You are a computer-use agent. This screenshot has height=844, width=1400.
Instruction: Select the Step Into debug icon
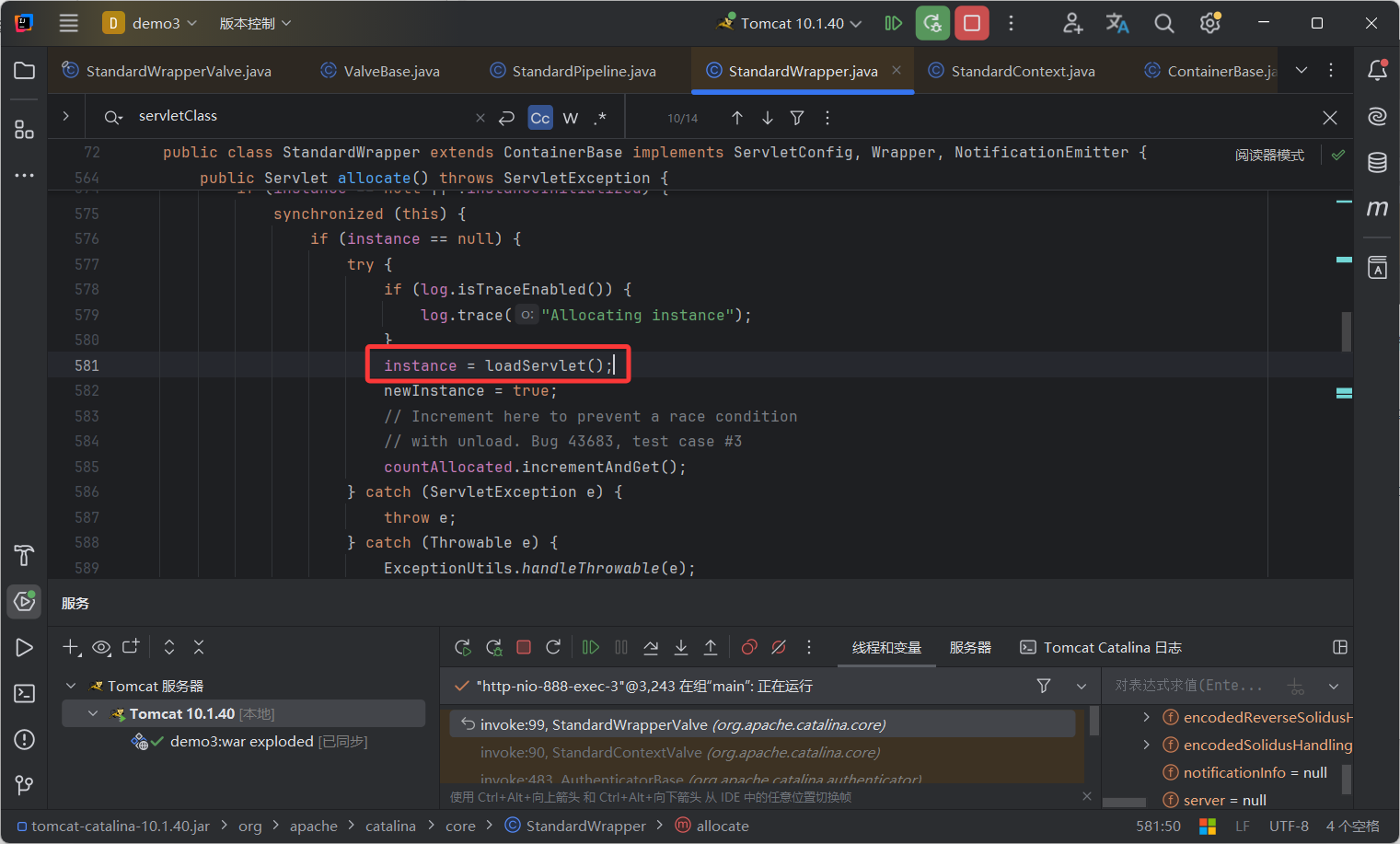coord(681,647)
